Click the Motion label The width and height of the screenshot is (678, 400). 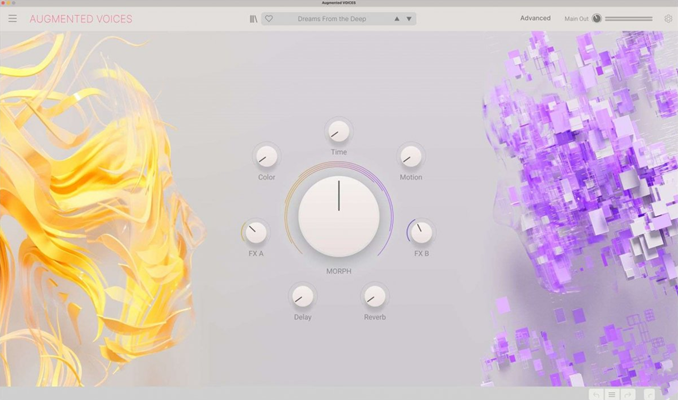[411, 177]
